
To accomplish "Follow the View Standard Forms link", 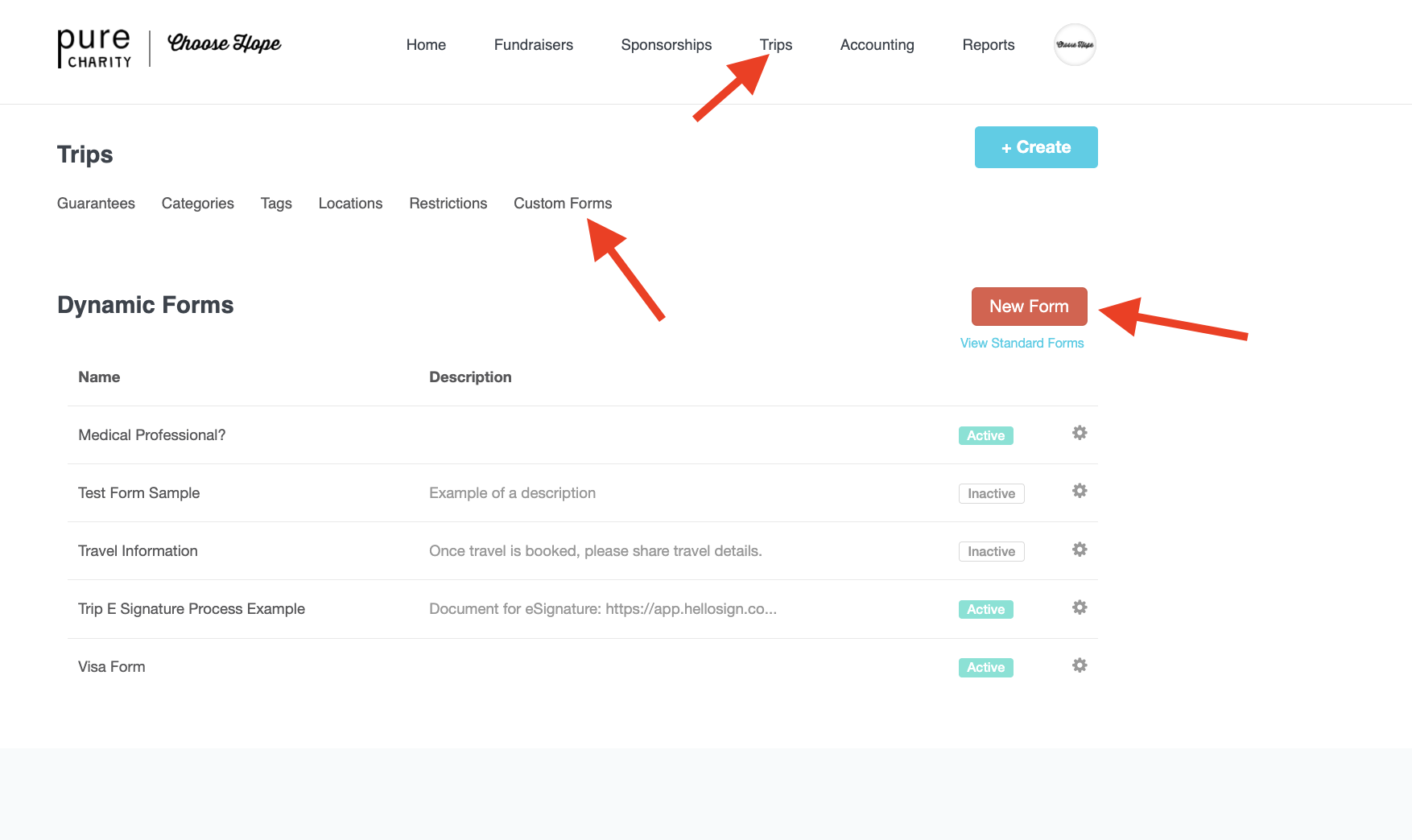I will tap(1022, 343).
